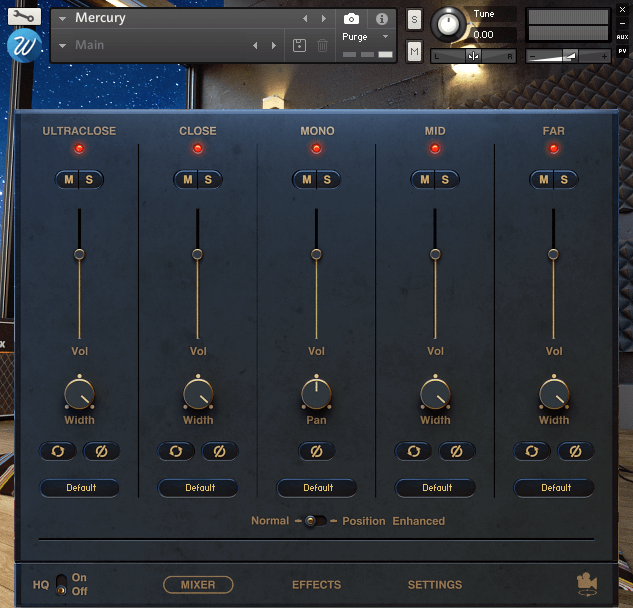The width and height of the screenshot is (633, 608).
Task: Toggle the Normal/Enhanced position switch
Action: pos(315,521)
